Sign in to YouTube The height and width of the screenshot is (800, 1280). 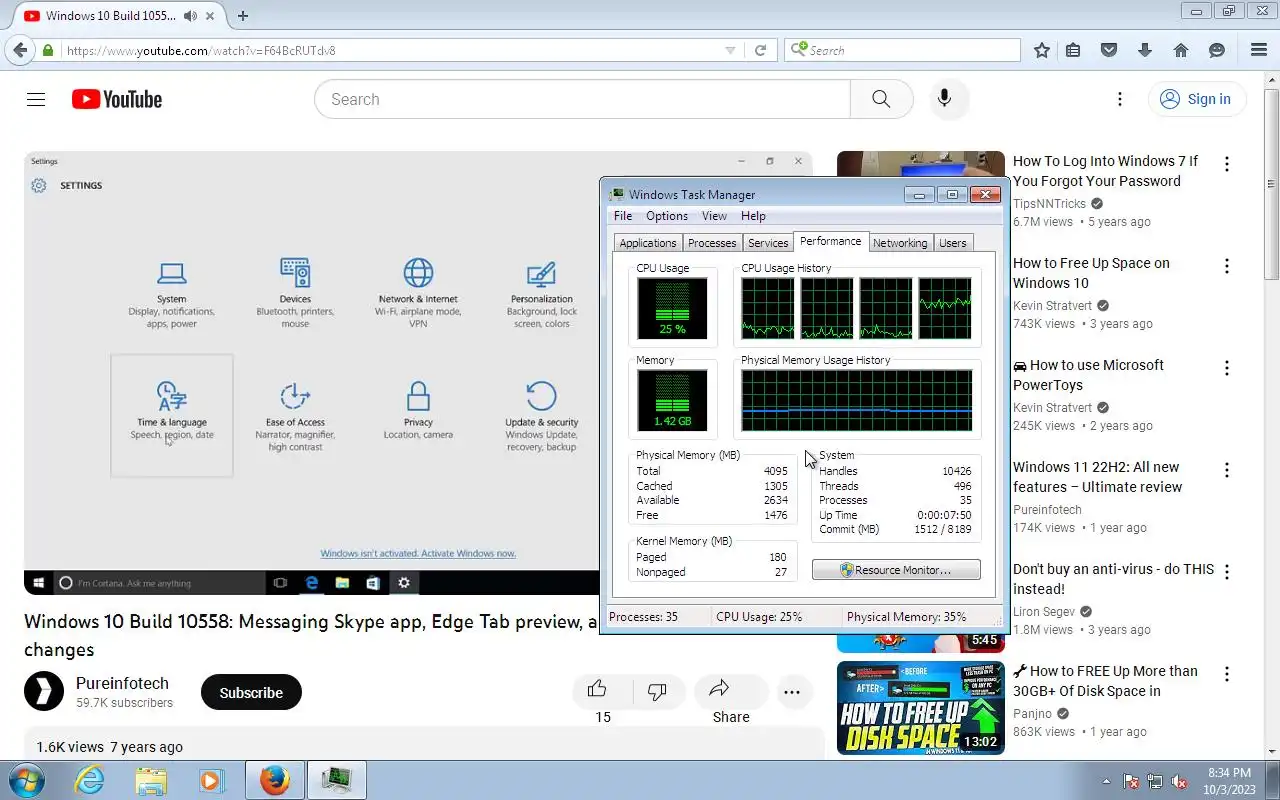click(1196, 99)
